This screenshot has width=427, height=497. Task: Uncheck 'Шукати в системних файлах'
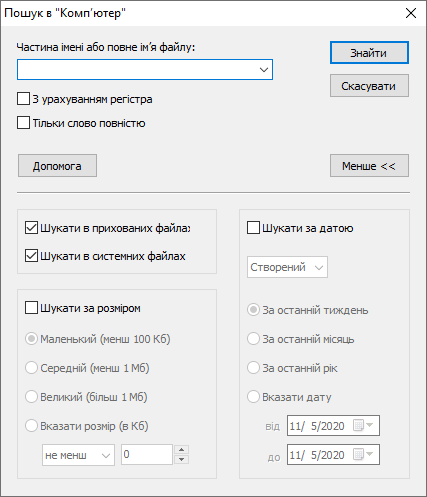[31, 256]
